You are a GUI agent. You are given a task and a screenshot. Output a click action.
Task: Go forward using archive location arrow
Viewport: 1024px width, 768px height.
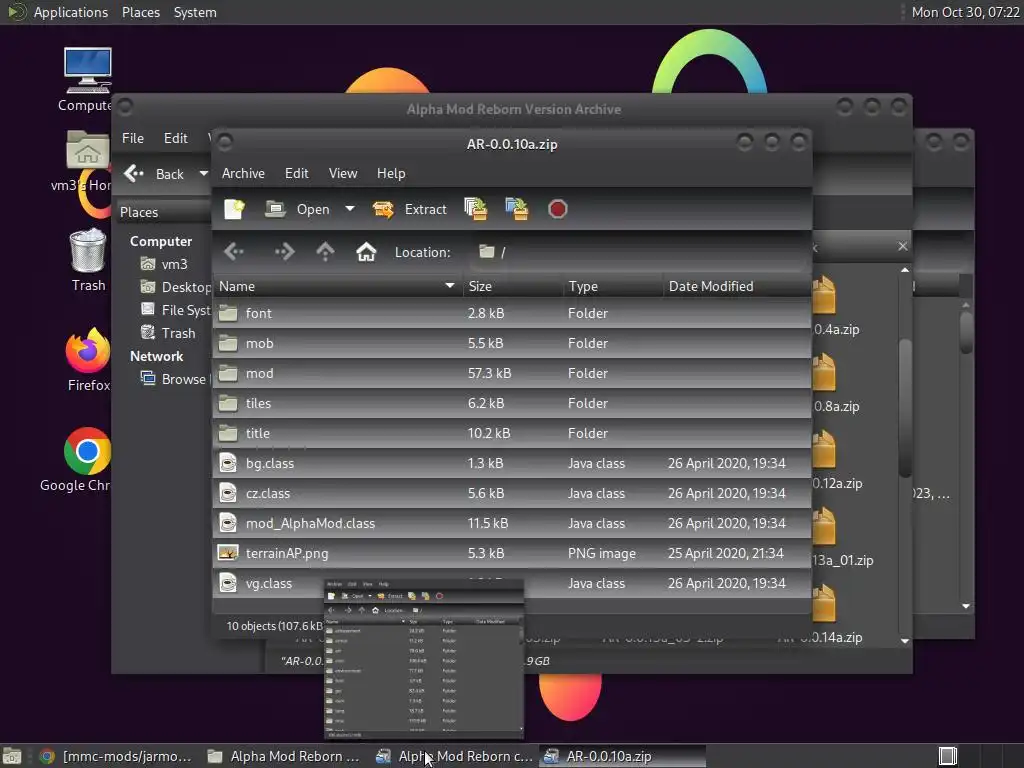[284, 251]
